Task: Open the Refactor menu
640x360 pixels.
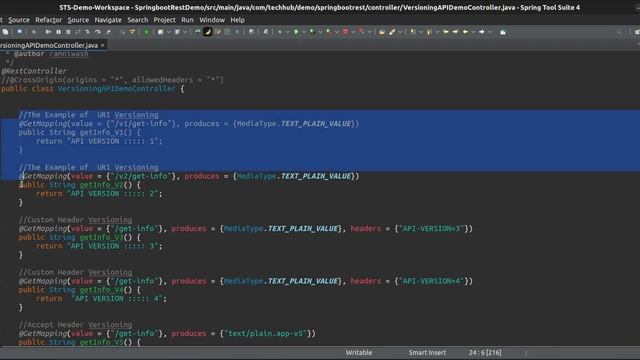Action: coord(48,20)
